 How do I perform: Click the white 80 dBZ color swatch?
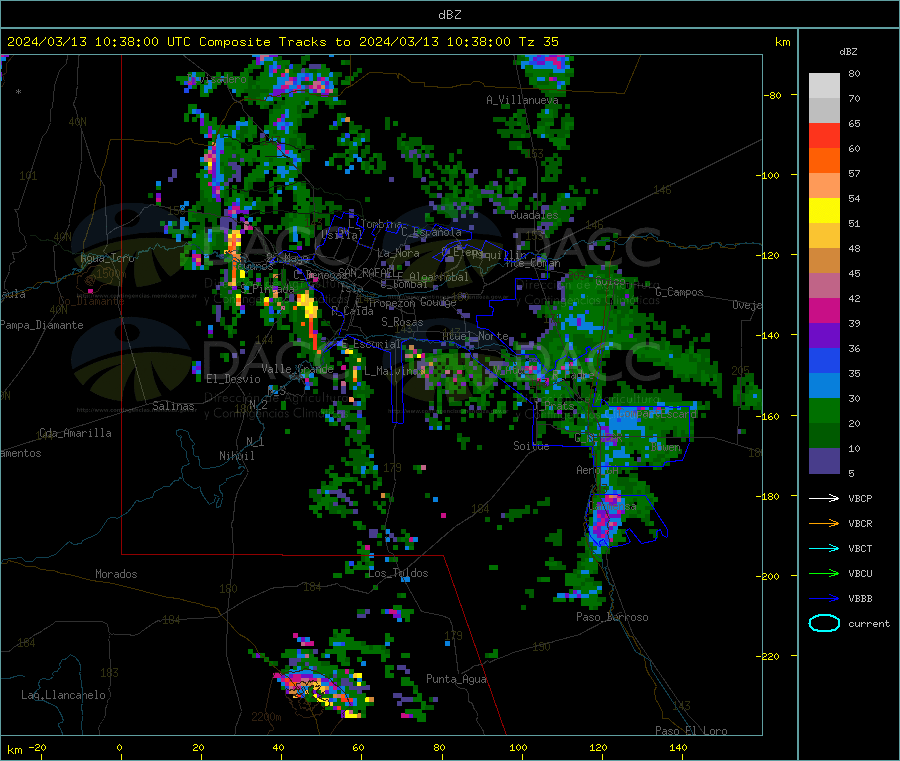pos(824,86)
